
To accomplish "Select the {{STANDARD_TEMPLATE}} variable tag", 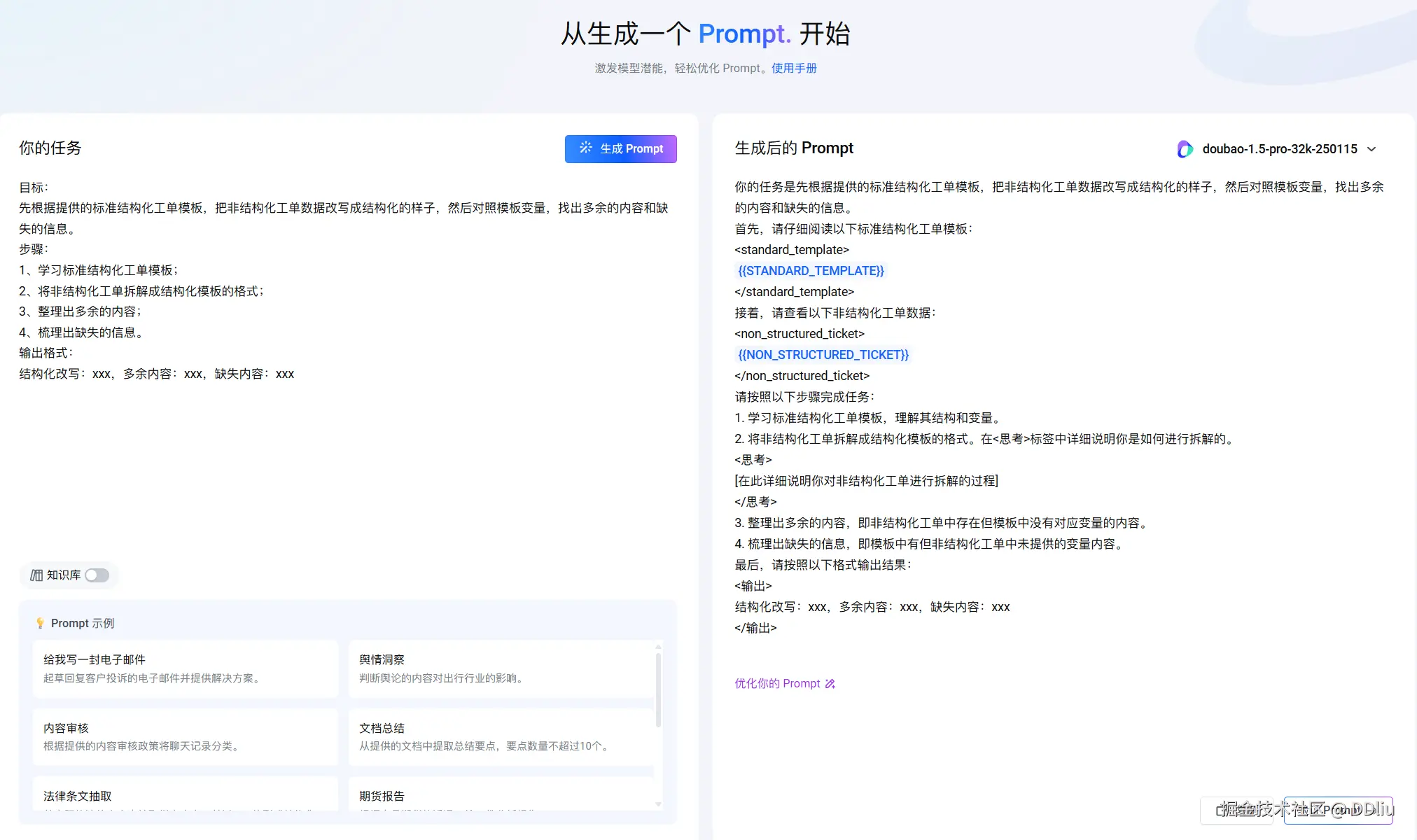I will pyautogui.click(x=811, y=271).
